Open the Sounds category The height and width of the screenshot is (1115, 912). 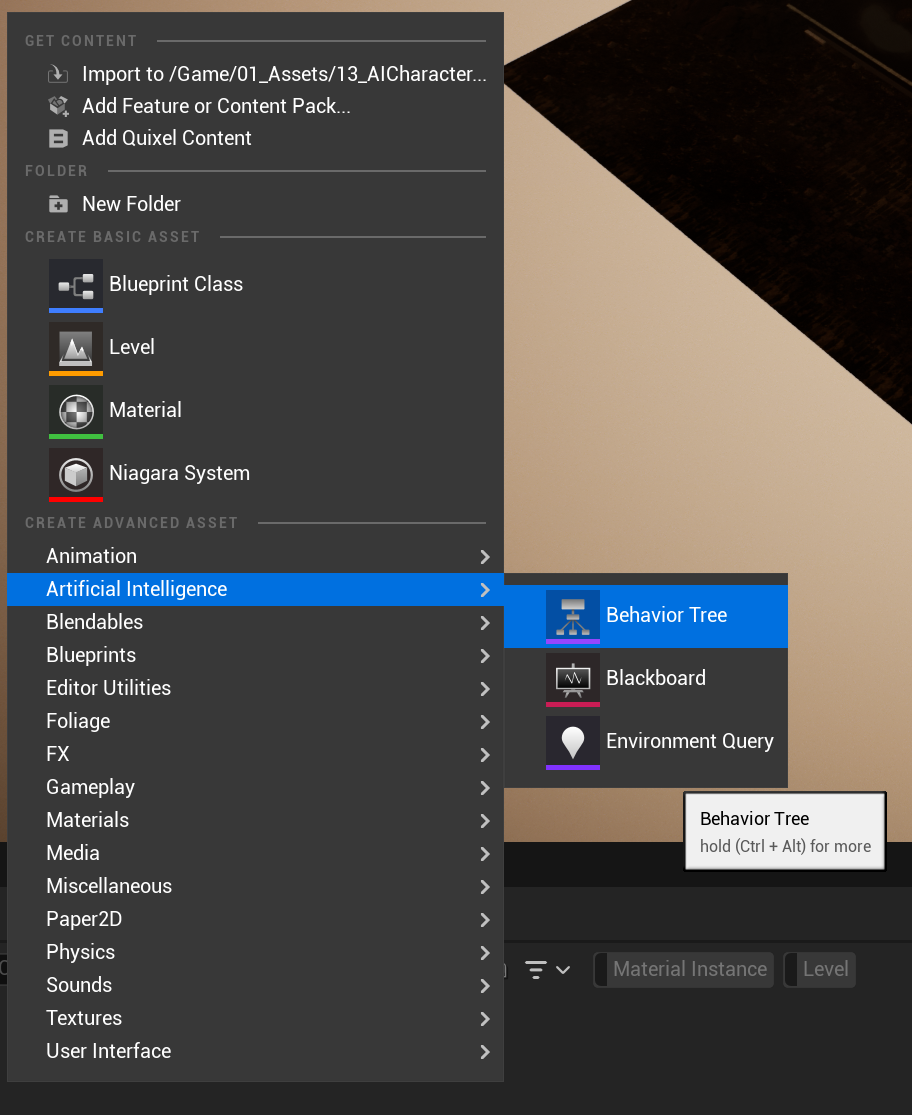[255, 986]
